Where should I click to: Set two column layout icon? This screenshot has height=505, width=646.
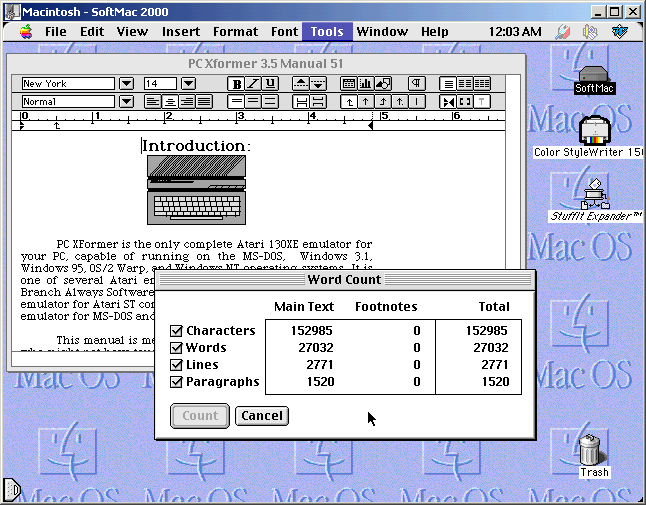click(x=465, y=84)
